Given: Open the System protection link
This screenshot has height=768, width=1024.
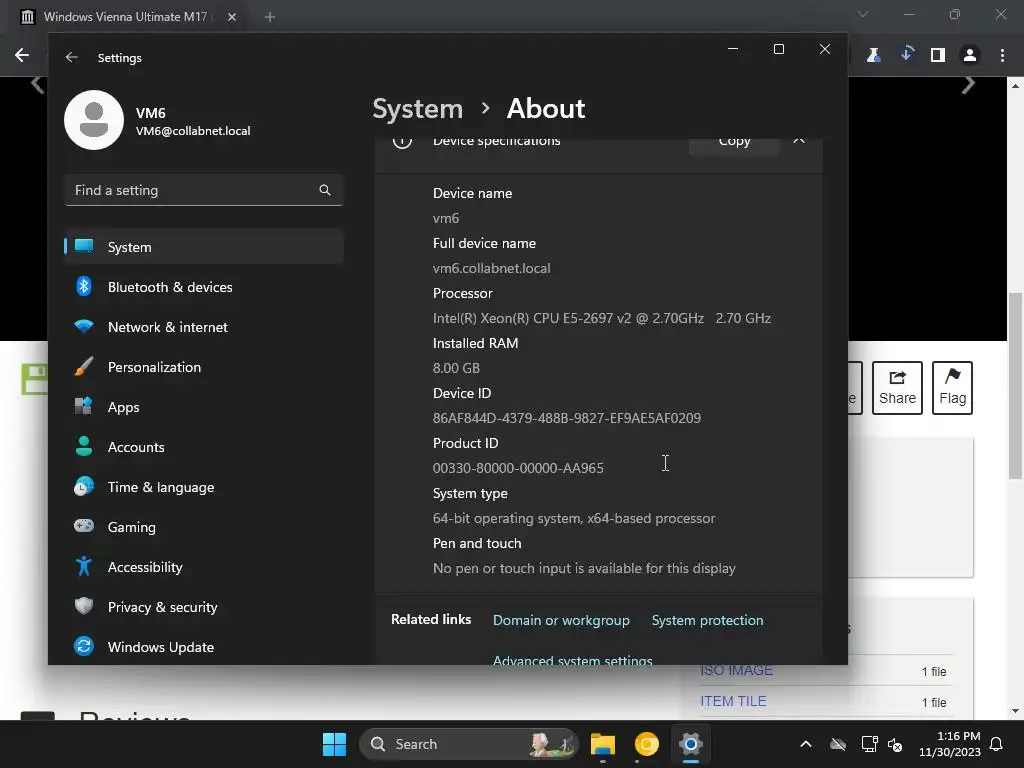Looking at the screenshot, I should [x=707, y=620].
